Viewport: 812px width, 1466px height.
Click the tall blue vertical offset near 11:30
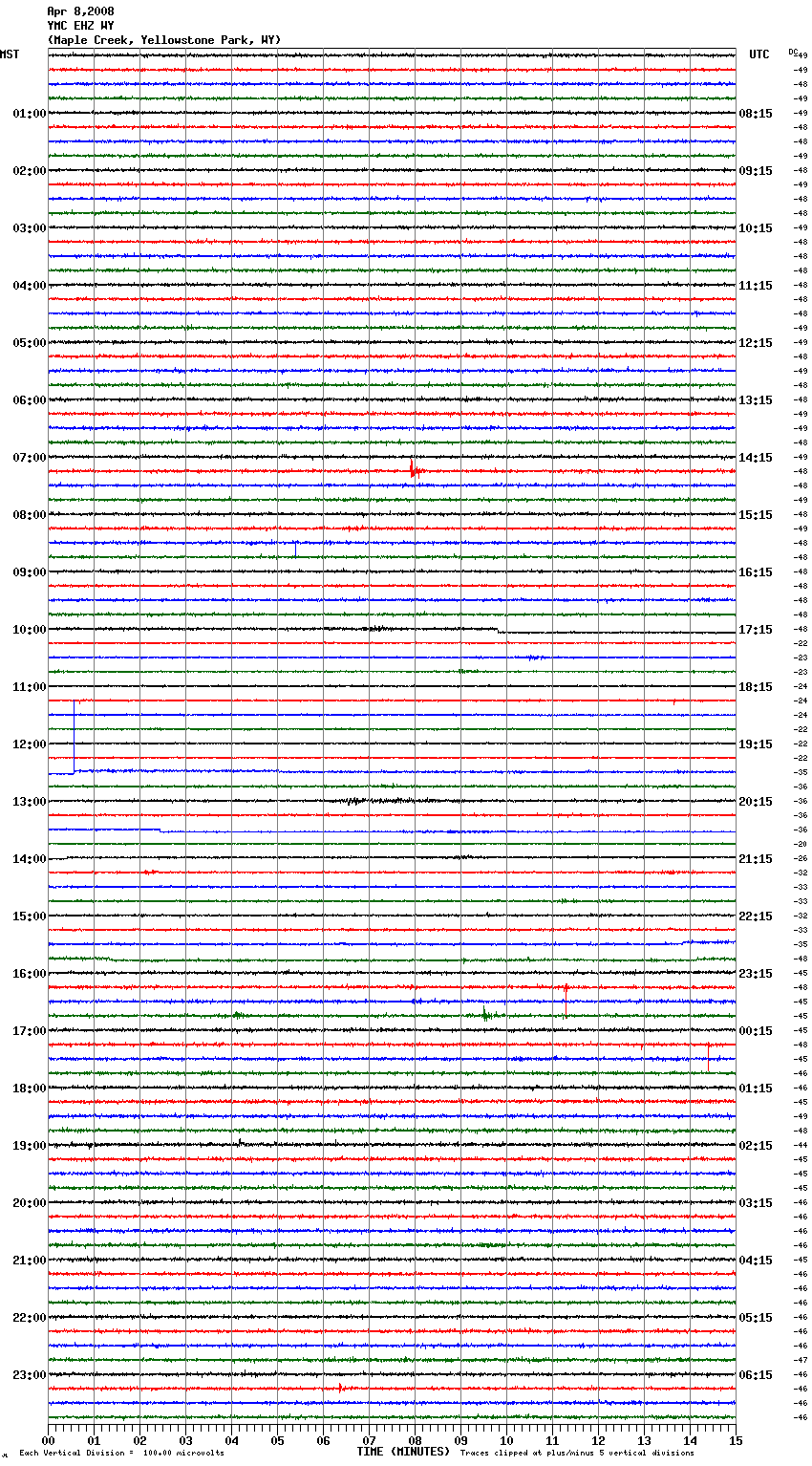pos(75,736)
